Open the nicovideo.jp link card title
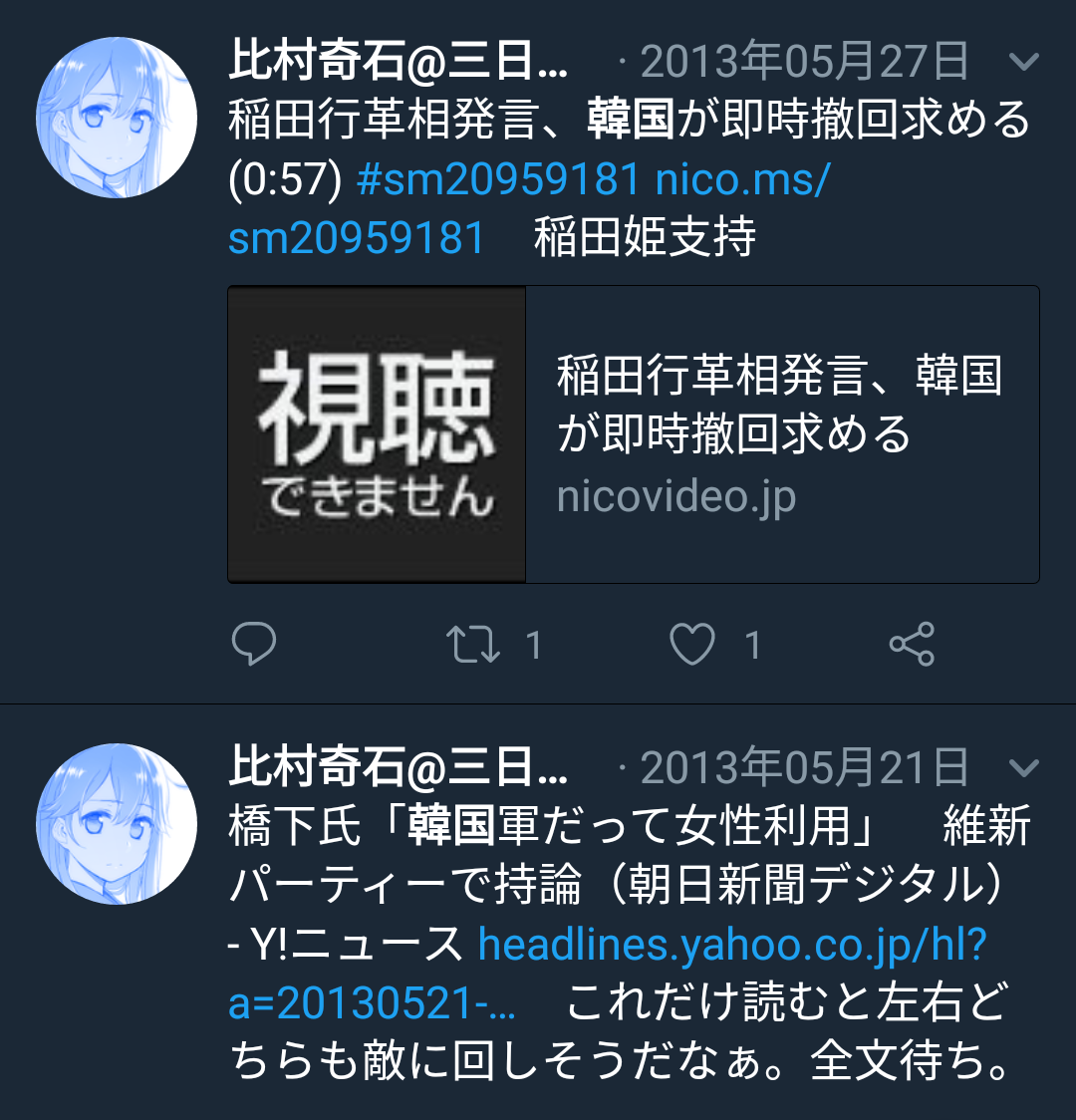The height and width of the screenshot is (1120, 1076). coord(780,405)
